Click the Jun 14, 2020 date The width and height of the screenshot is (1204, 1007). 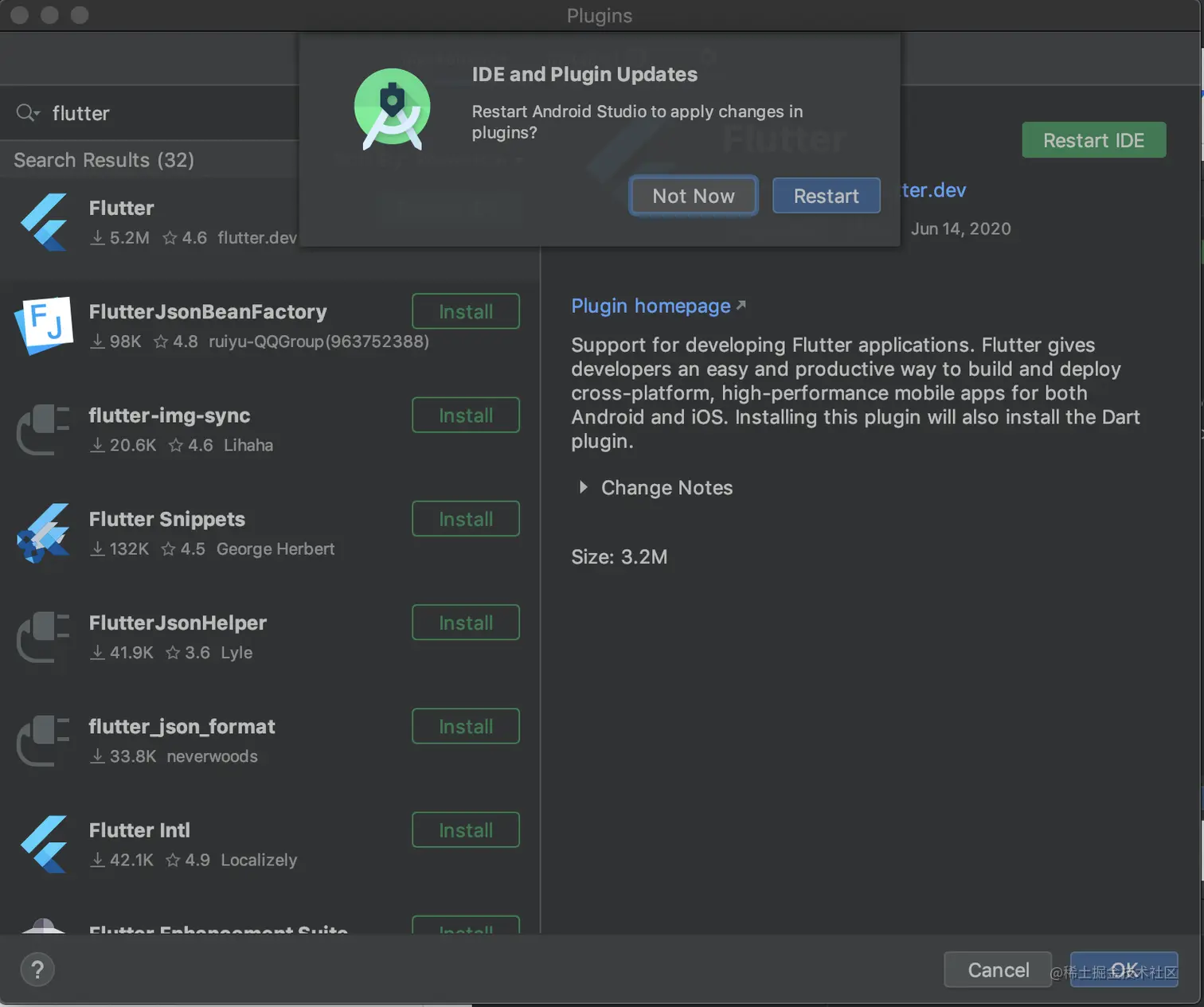coord(961,228)
